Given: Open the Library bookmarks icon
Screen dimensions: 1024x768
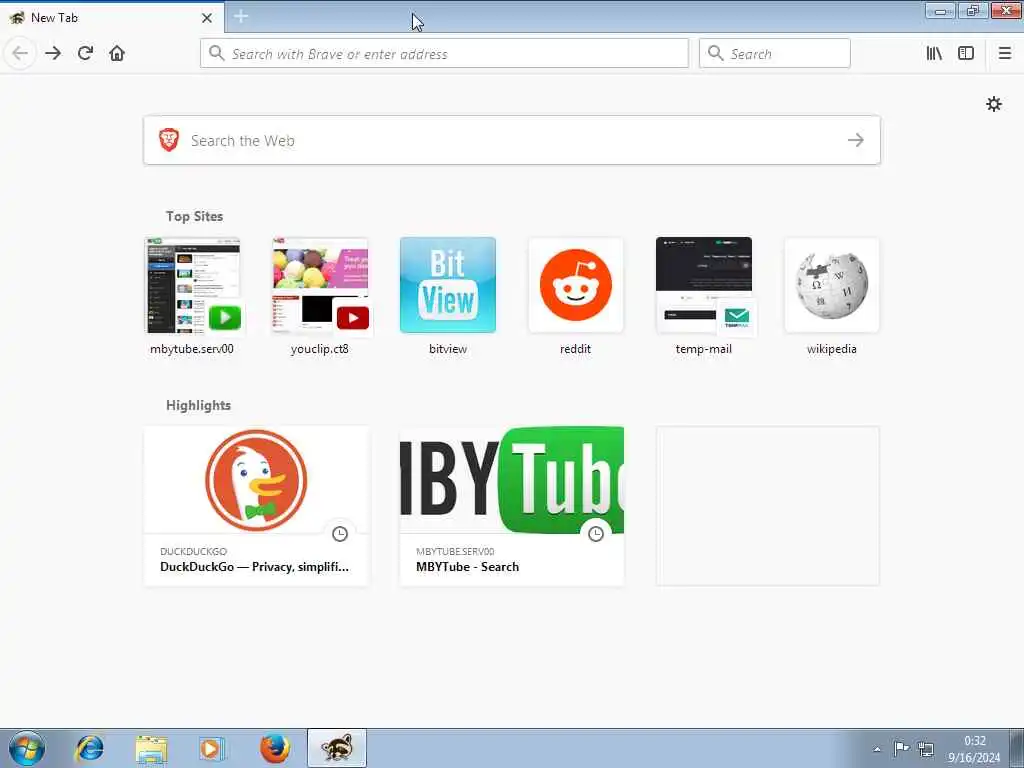Looking at the screenshot, I should (934, 53).
